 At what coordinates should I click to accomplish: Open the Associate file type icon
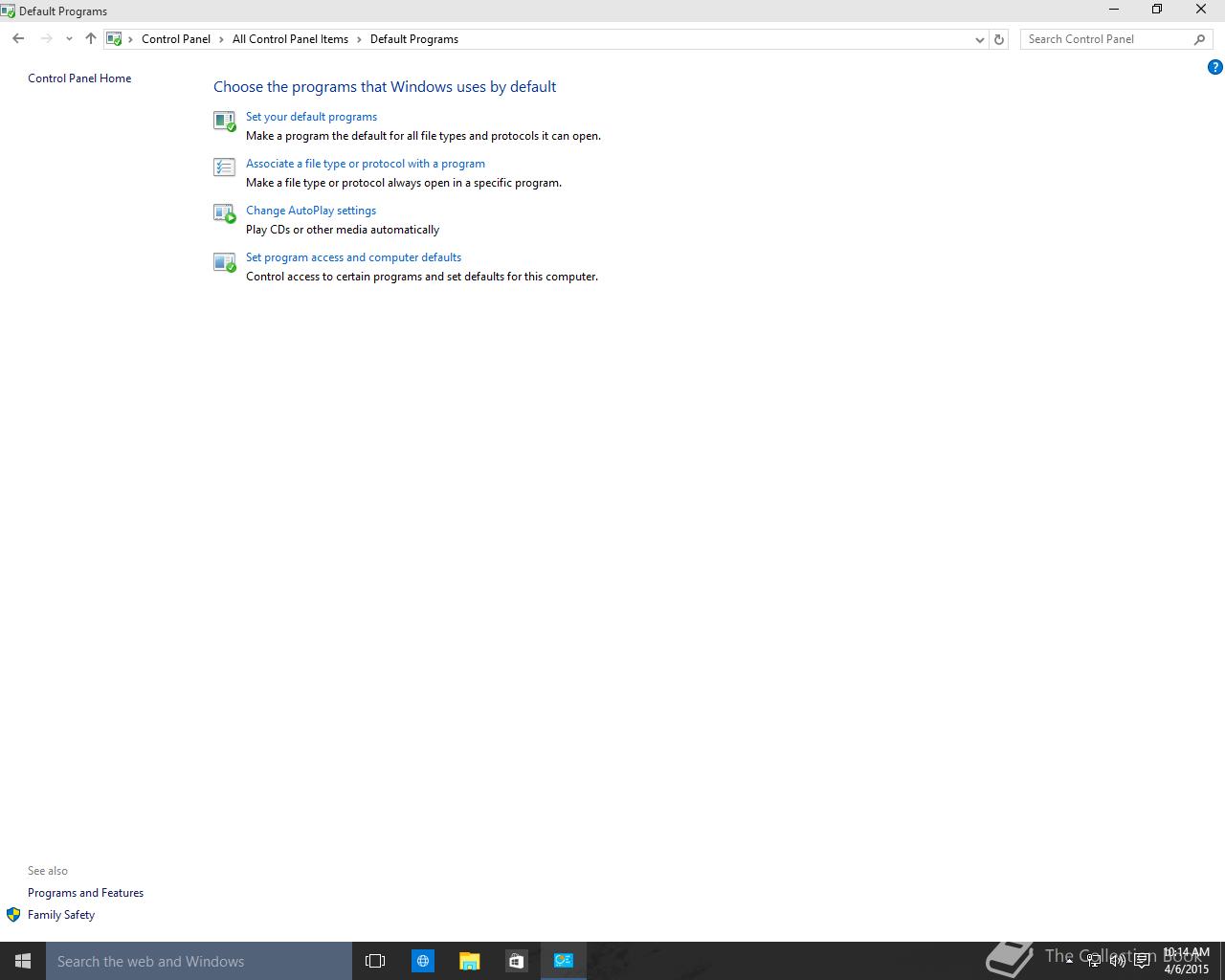[x=224, y=167]
